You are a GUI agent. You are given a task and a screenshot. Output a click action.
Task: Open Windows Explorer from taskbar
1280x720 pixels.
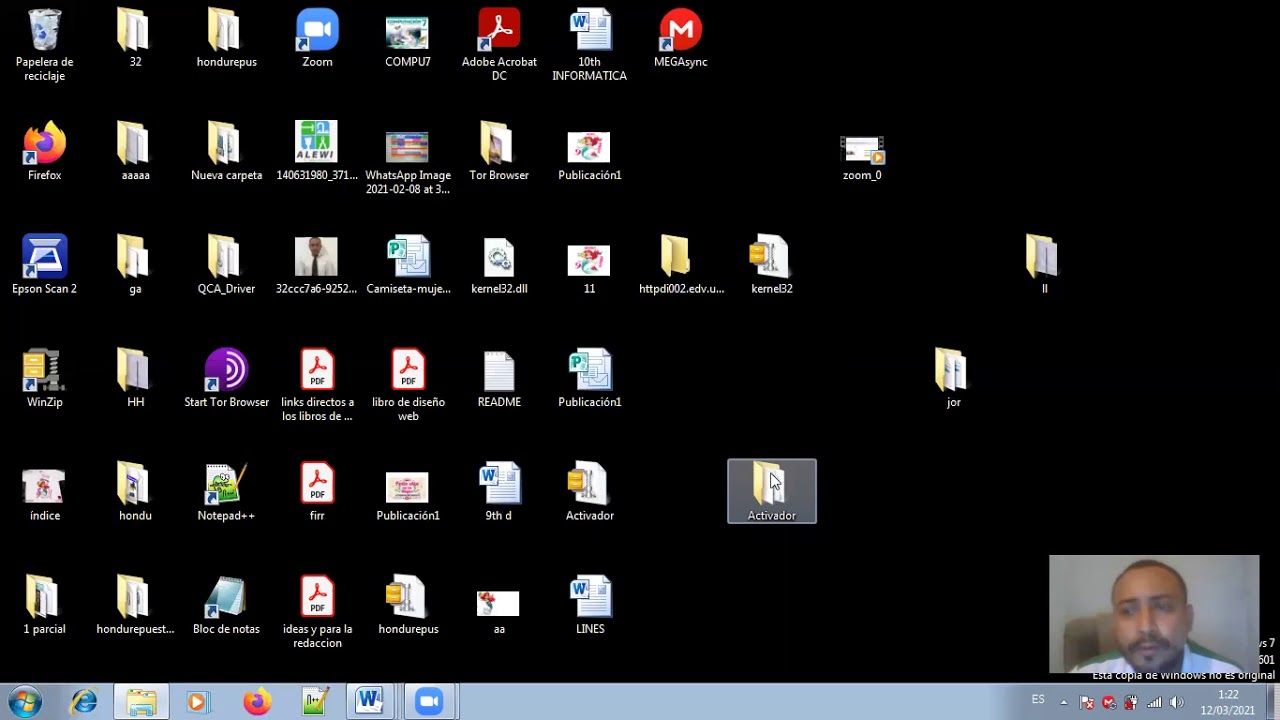tap(141, 702)
